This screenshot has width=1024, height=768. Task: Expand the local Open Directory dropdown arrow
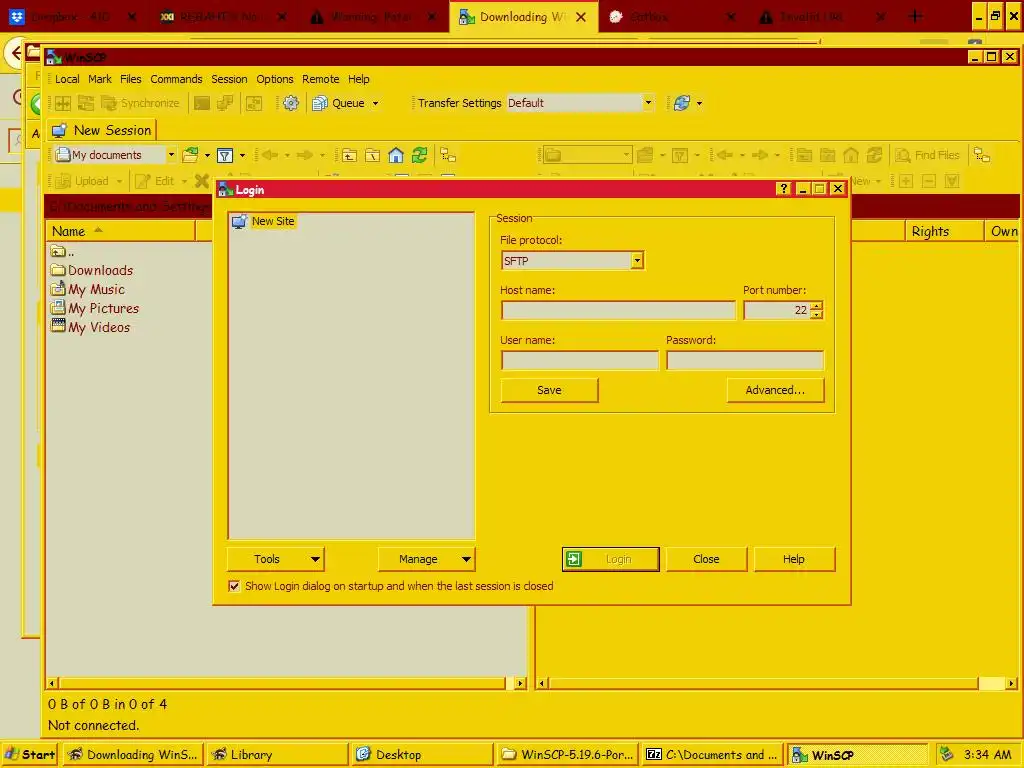pos(207,155)
